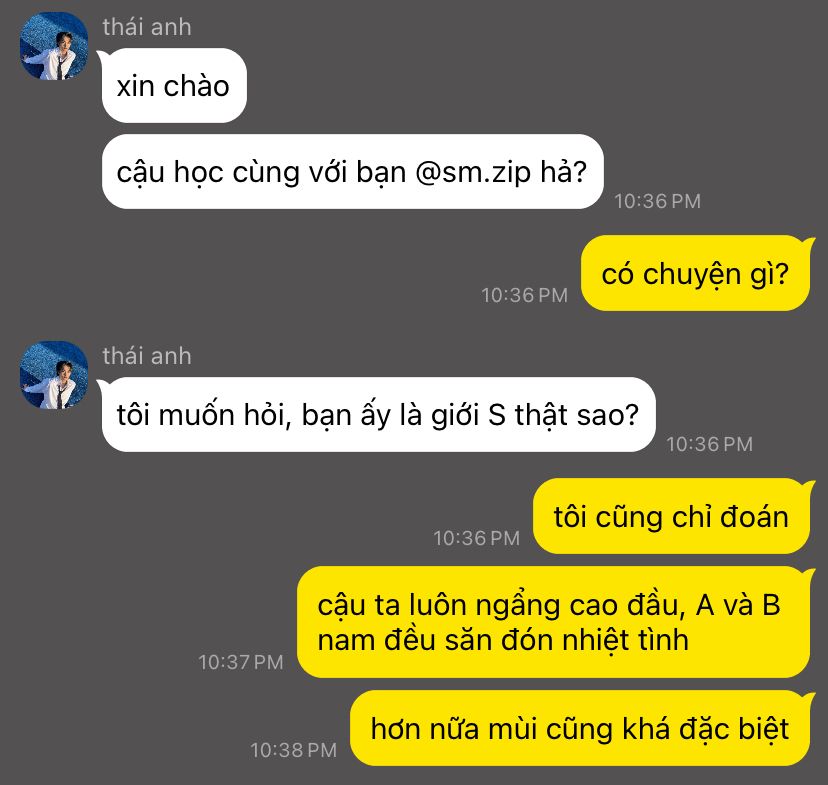Tap the yellow 'tôi cũng chỉ đoán' bubble
Image resolution: width=828 pixels, height=785 pixels.
point(671,516)
